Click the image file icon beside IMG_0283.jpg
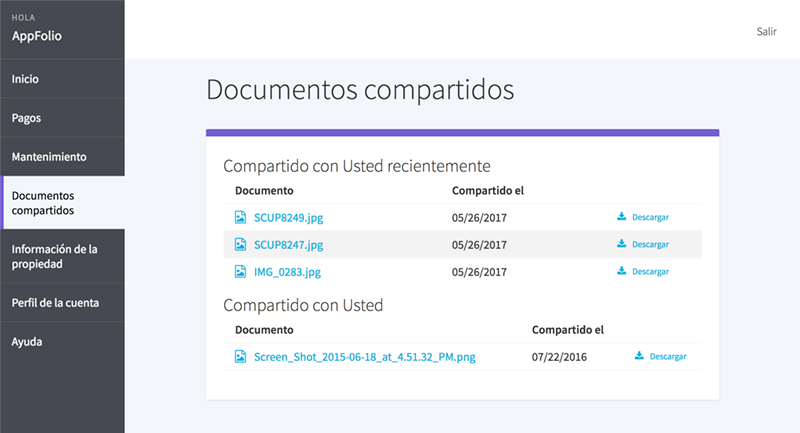 240,271
